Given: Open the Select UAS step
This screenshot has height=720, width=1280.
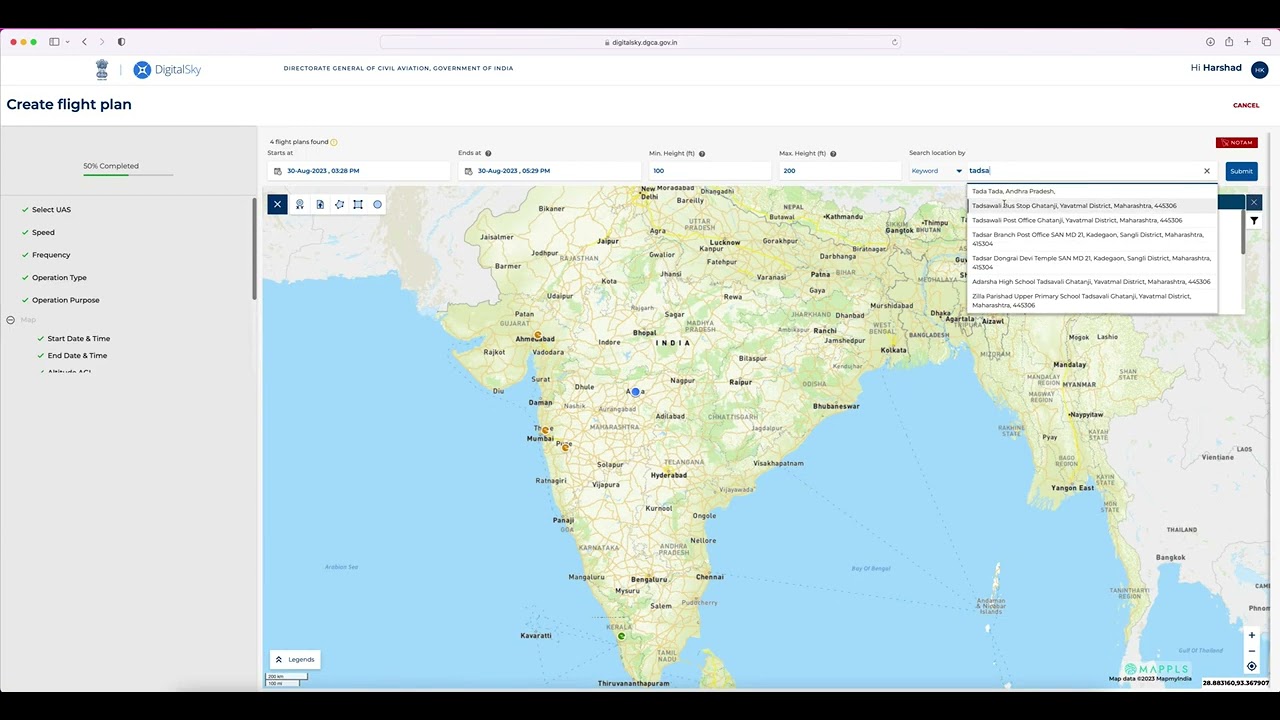Looking at the screenshot, I should 51,210.
